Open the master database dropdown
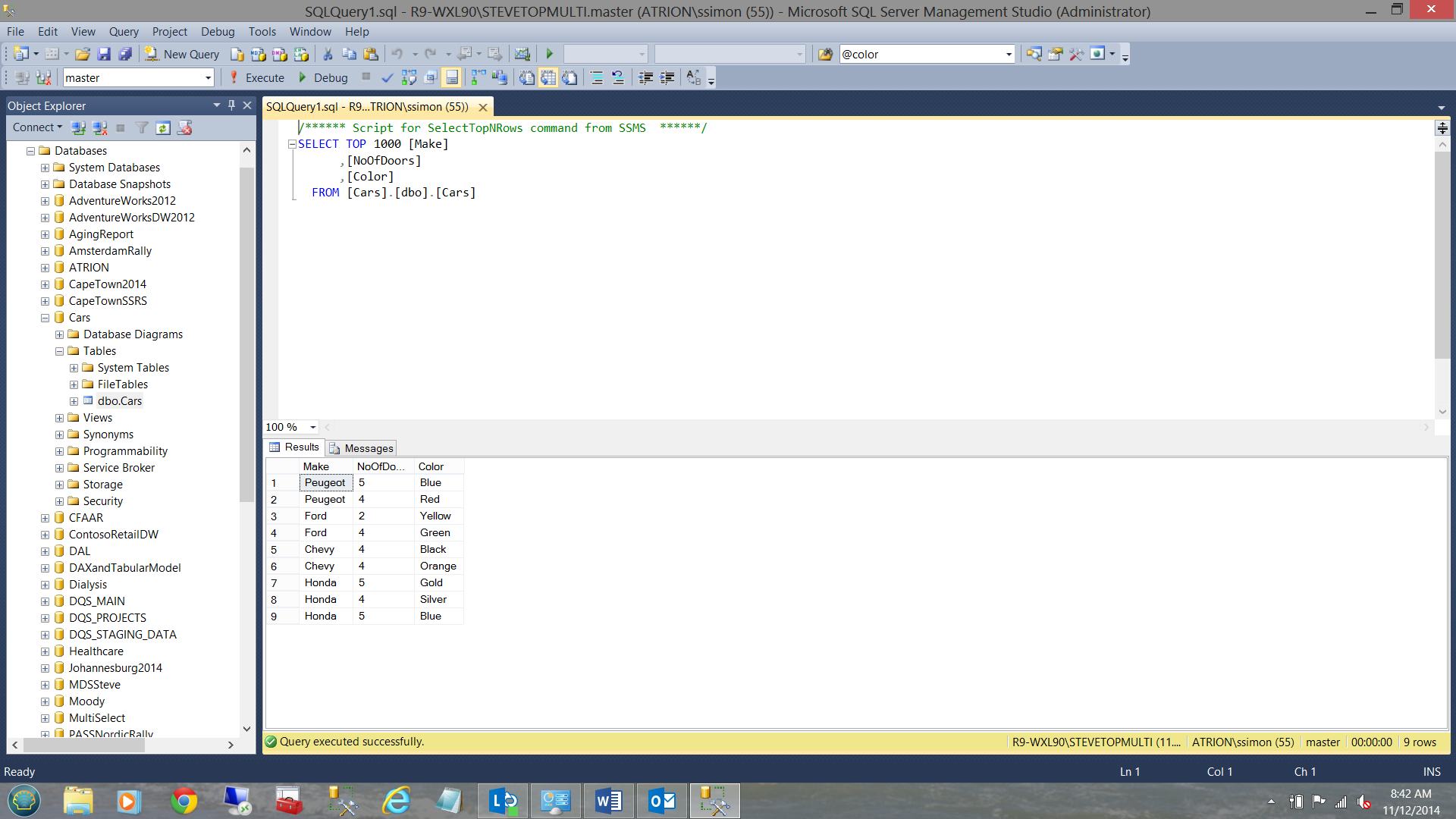Screen dimensions: 1456x819 [x=208, y=77]
